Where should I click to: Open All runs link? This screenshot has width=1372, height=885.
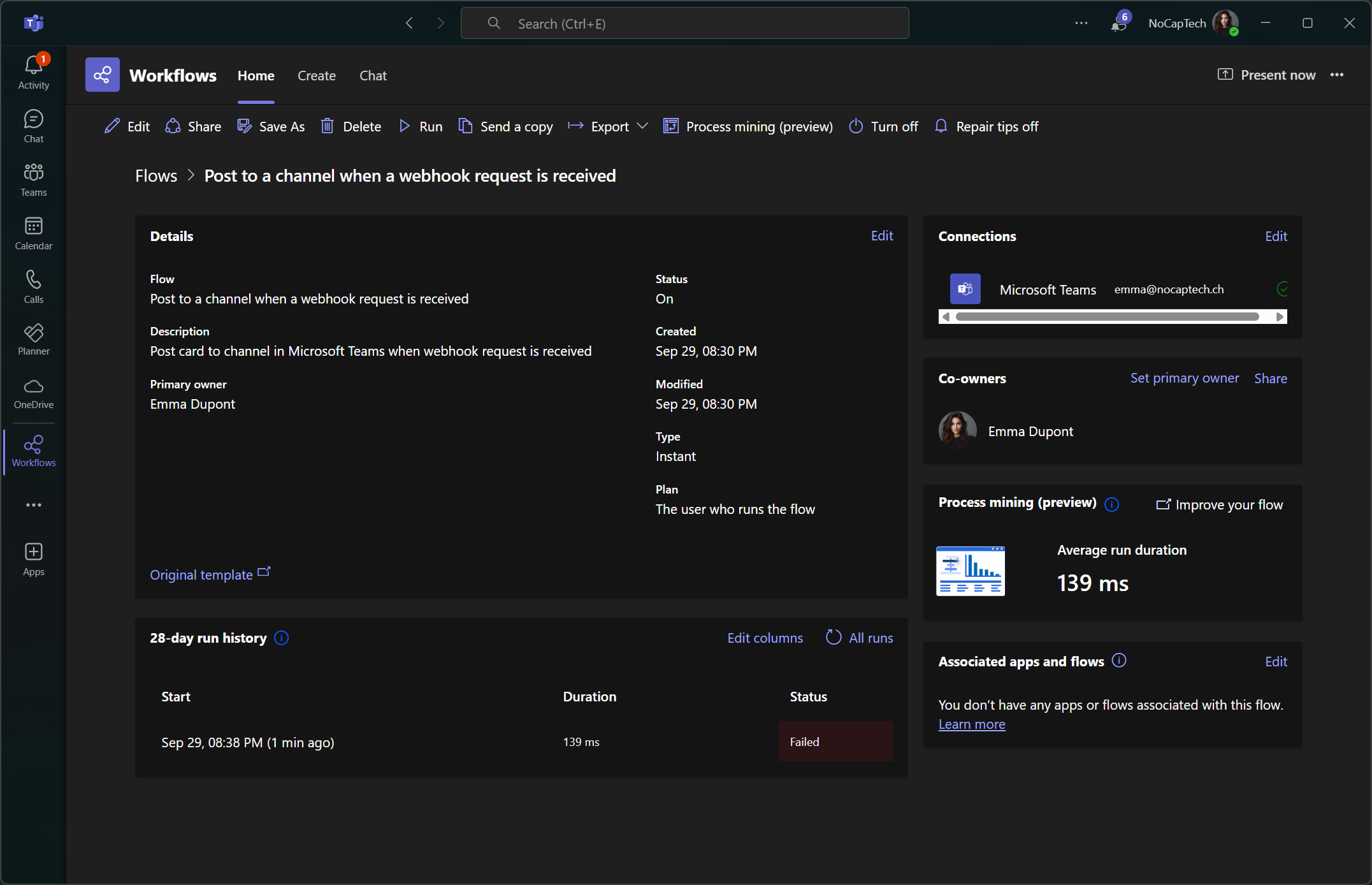point(870,638)
